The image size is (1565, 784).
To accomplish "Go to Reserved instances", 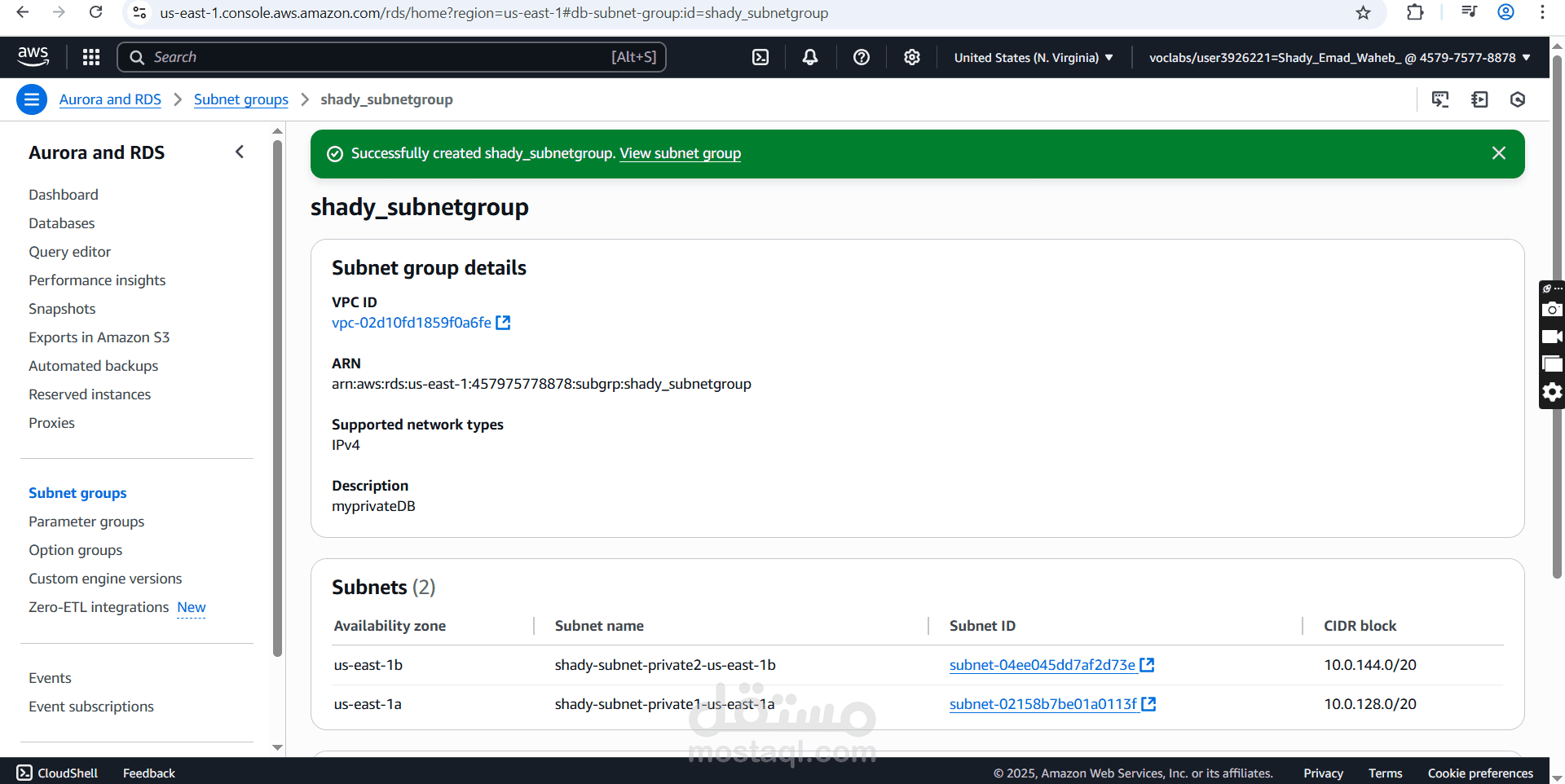I will coord(90,394).
